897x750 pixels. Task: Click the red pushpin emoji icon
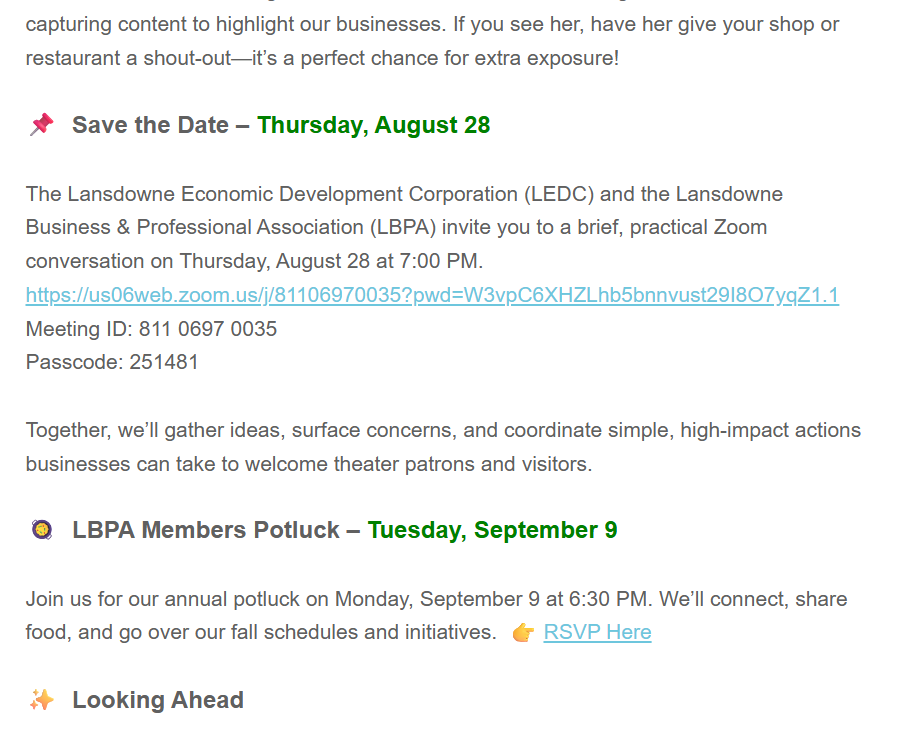[41, 125]
